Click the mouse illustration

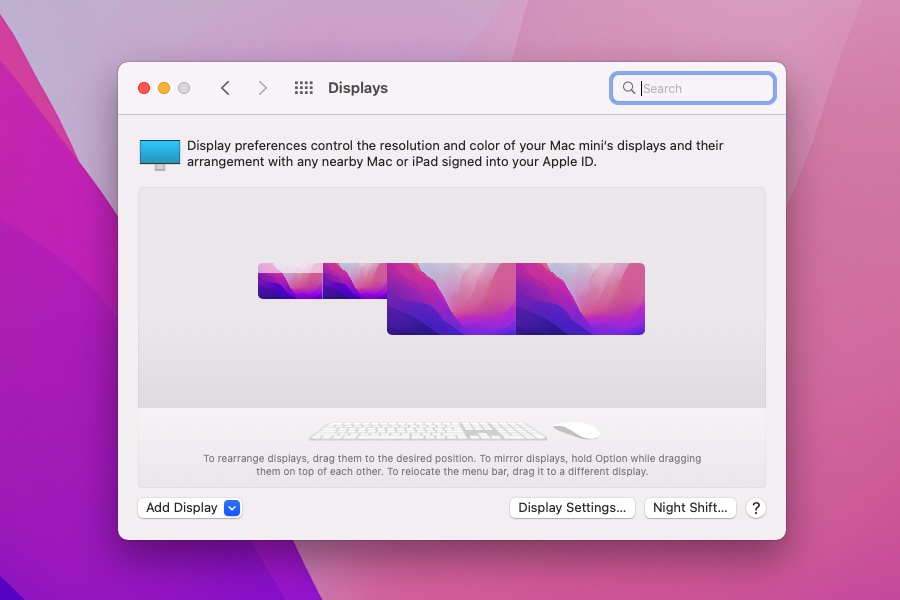coord(576,431)
